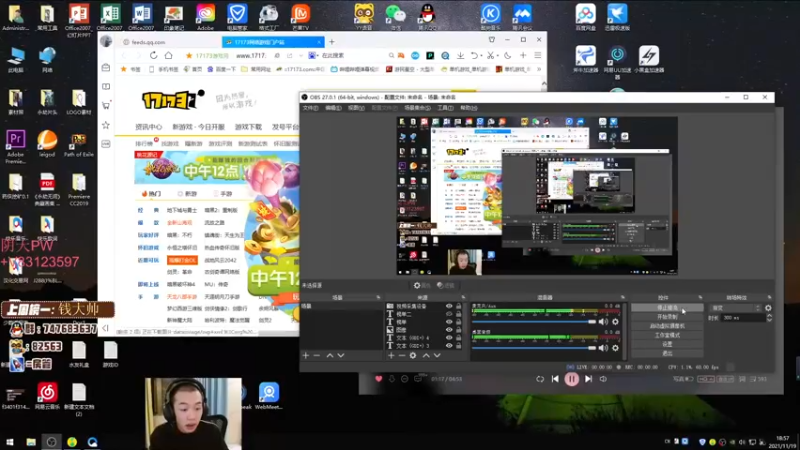Open favorites star in browser sidebar
The width and height of the screenshot is (800, 450).
106,125
